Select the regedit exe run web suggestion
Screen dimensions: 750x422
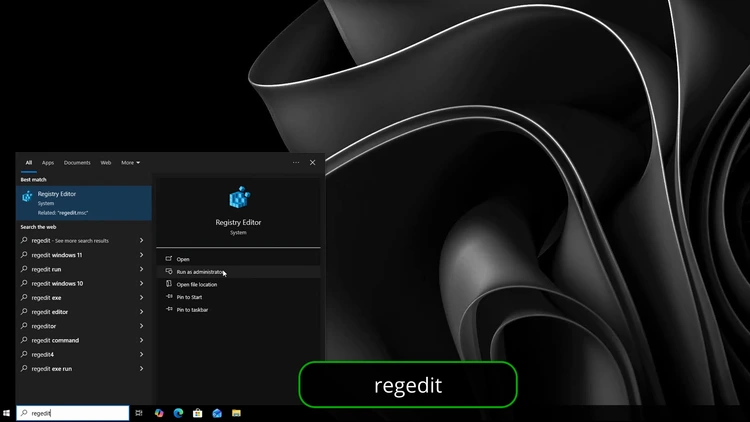(84, 368)
